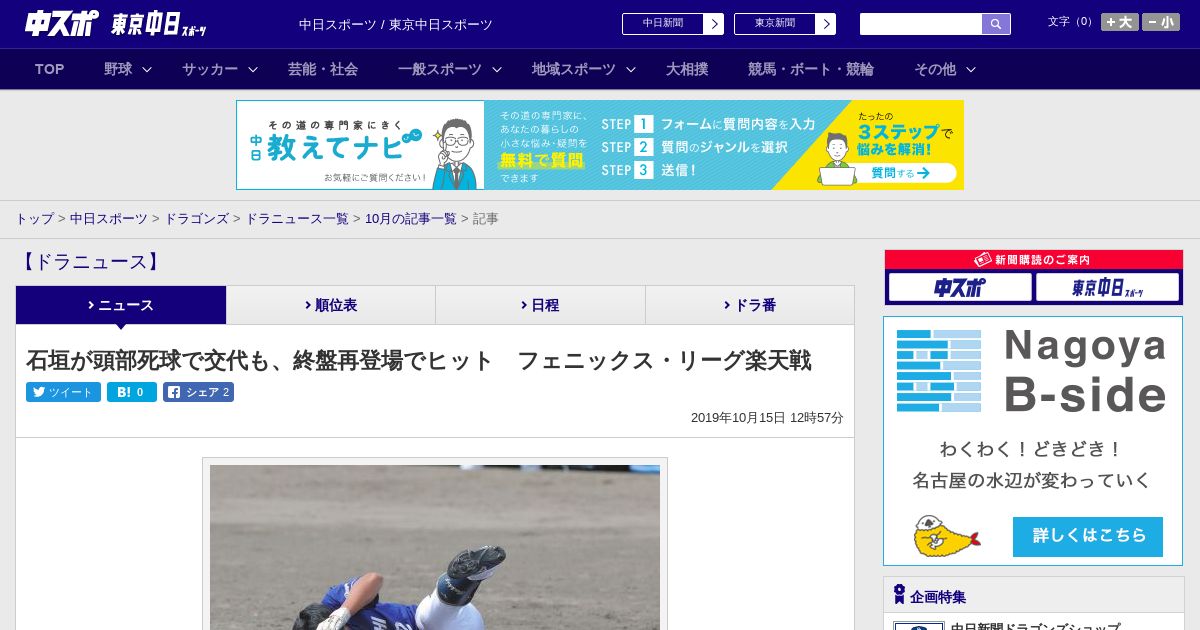The image size is (1200, 630).
Task: Switch to the 順位表 tab
Action: [331, 305]
